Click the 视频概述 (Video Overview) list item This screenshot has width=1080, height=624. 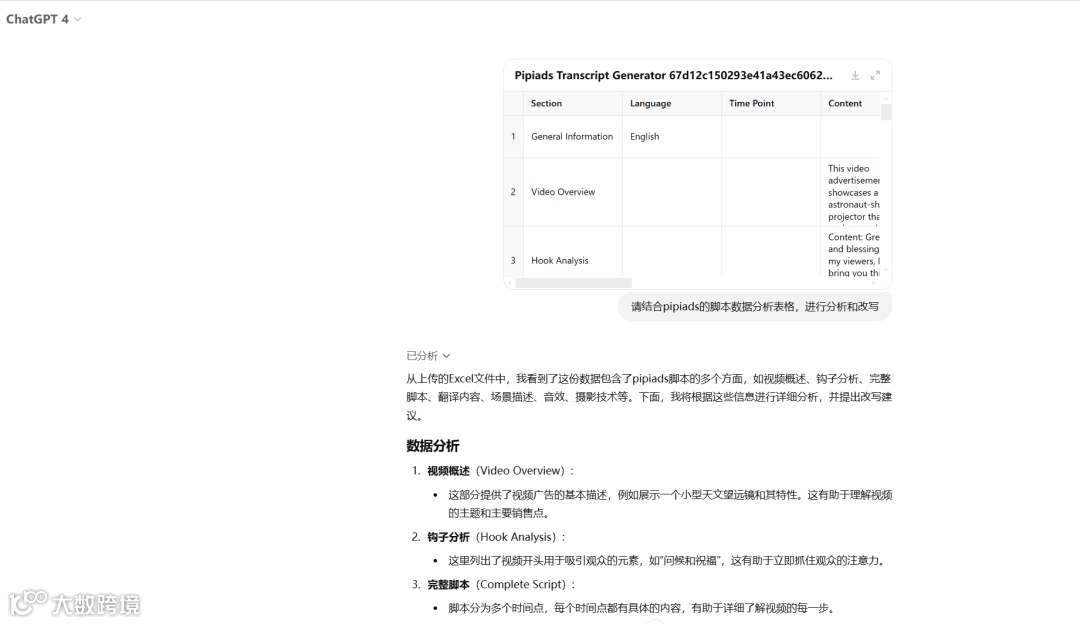501,471
